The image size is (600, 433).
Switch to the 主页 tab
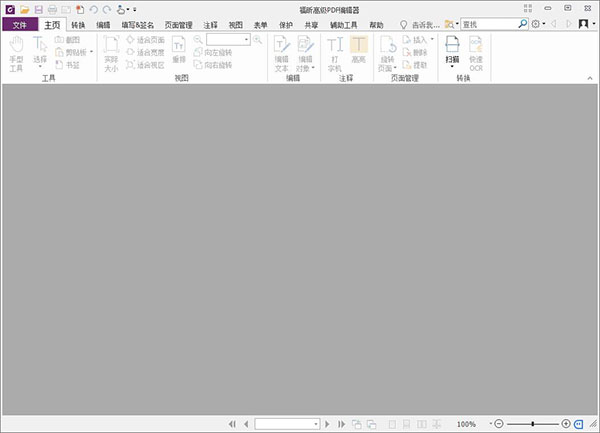point(52,25)
